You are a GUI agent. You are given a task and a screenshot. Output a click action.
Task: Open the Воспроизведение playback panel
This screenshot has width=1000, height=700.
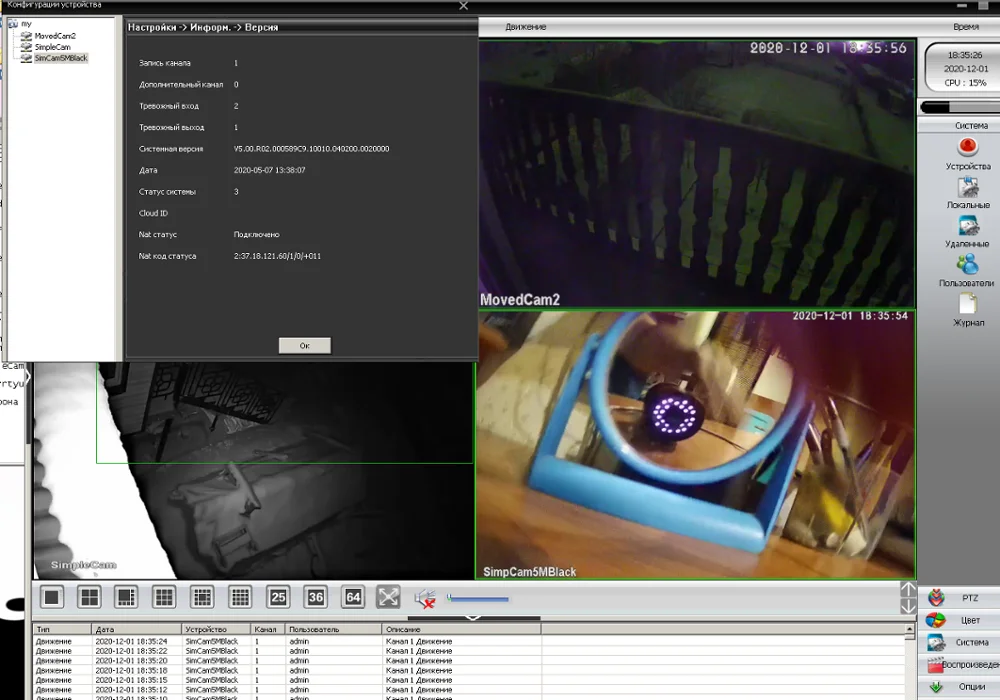(960, 664)
